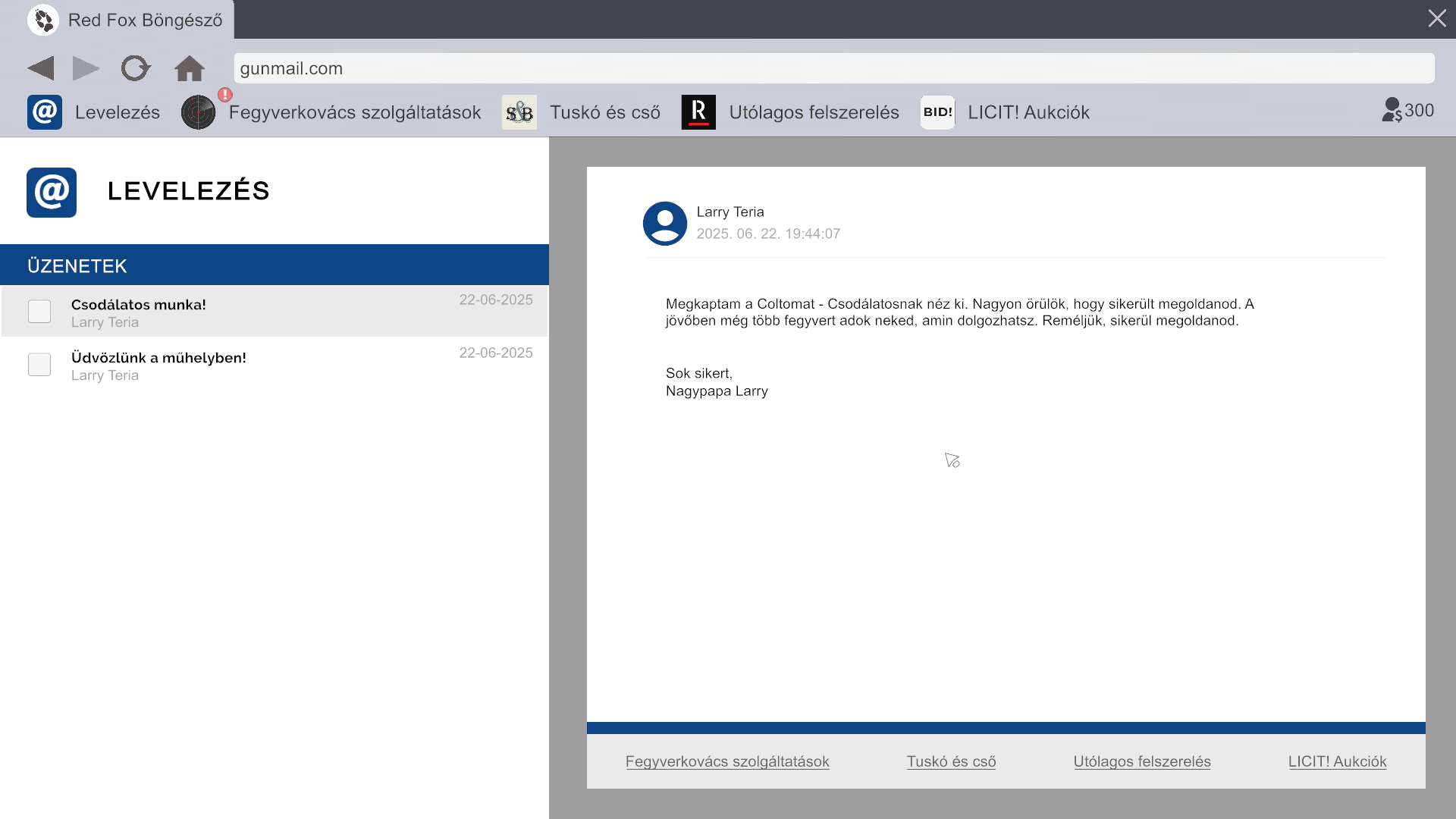Click the browser back arrow
The height and width of the screenshot is (819, 1456).
[41, 68]
